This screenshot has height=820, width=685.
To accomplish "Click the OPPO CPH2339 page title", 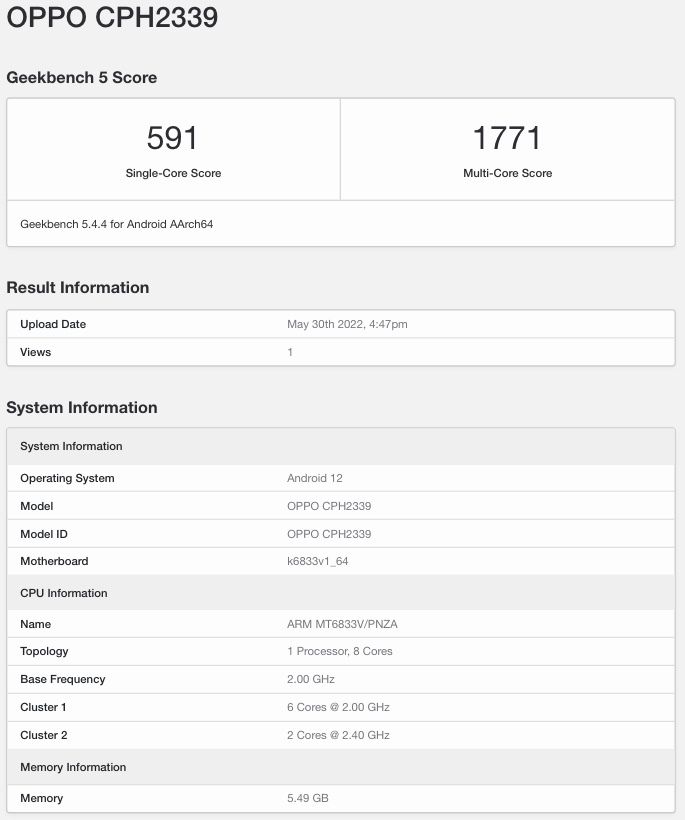I will (112, 17).
